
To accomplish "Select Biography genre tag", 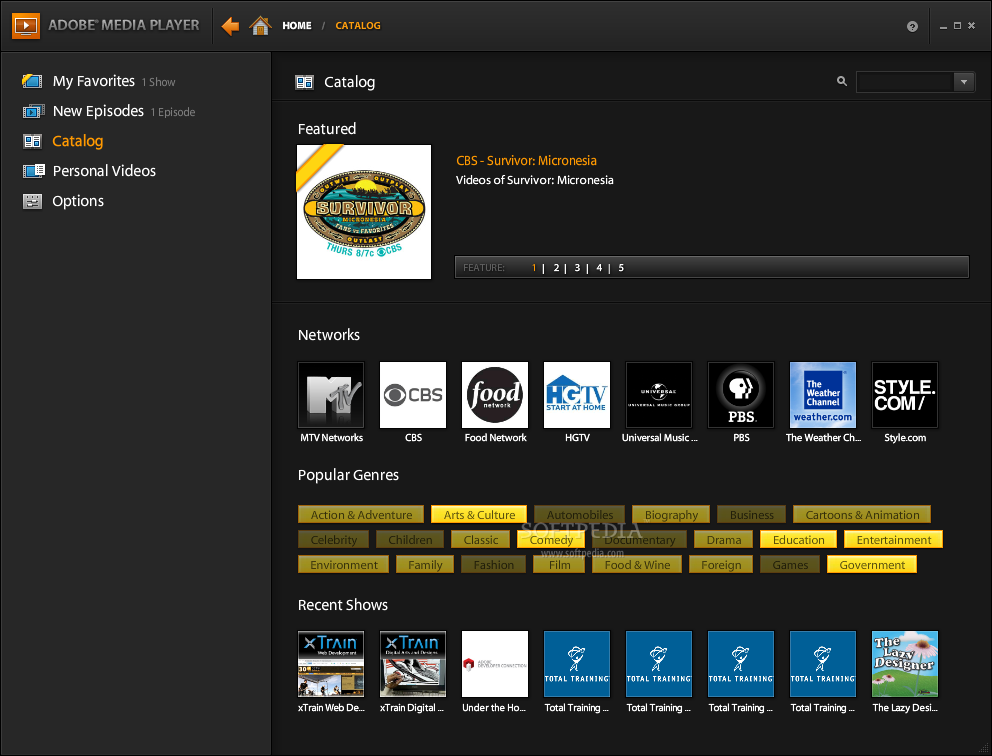I will 671,515.
